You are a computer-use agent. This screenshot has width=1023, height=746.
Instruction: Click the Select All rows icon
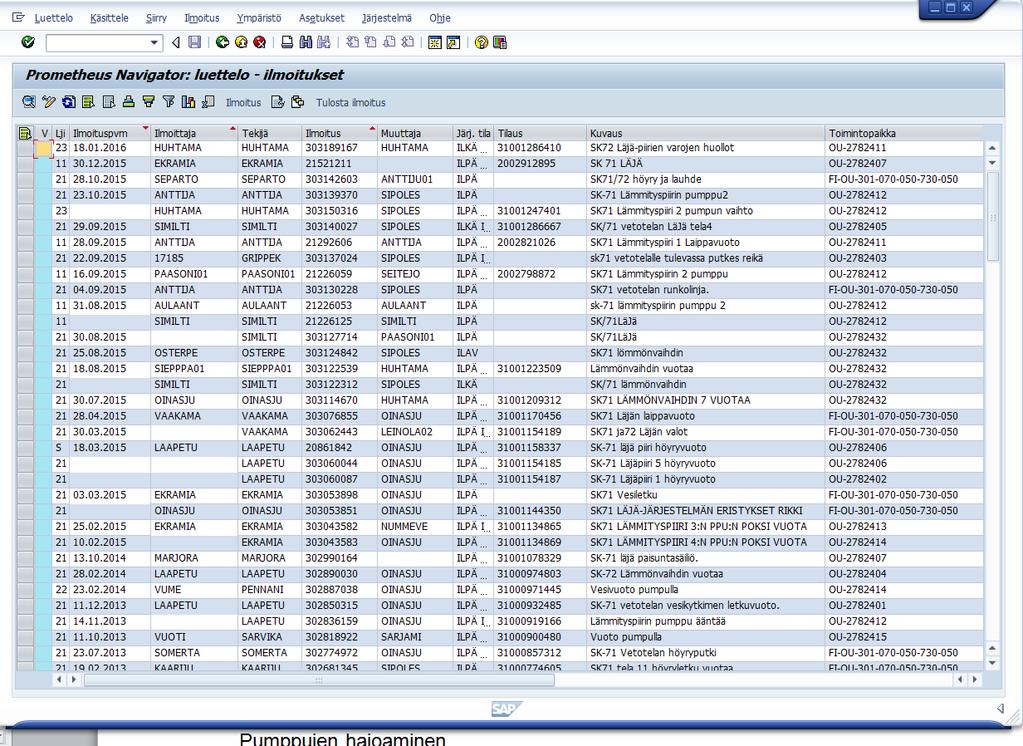pyautogui.click(x=88, y=102)
